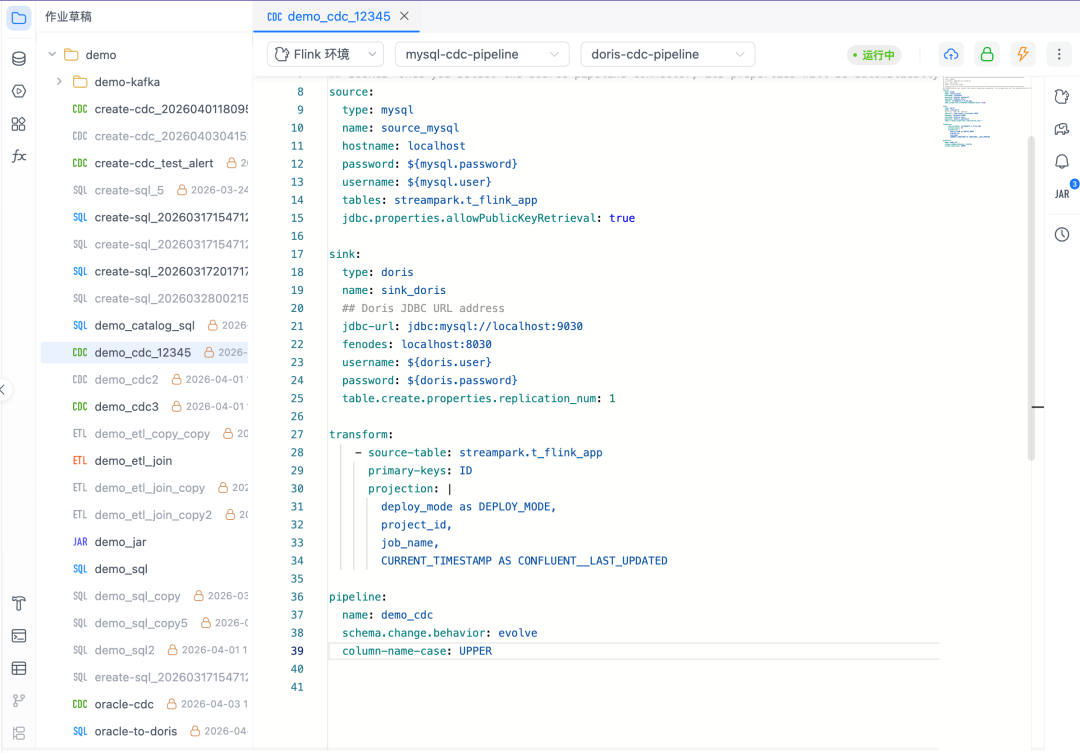
Task: Select job demo_cdc3 in the tree
Action: (126, 406)
